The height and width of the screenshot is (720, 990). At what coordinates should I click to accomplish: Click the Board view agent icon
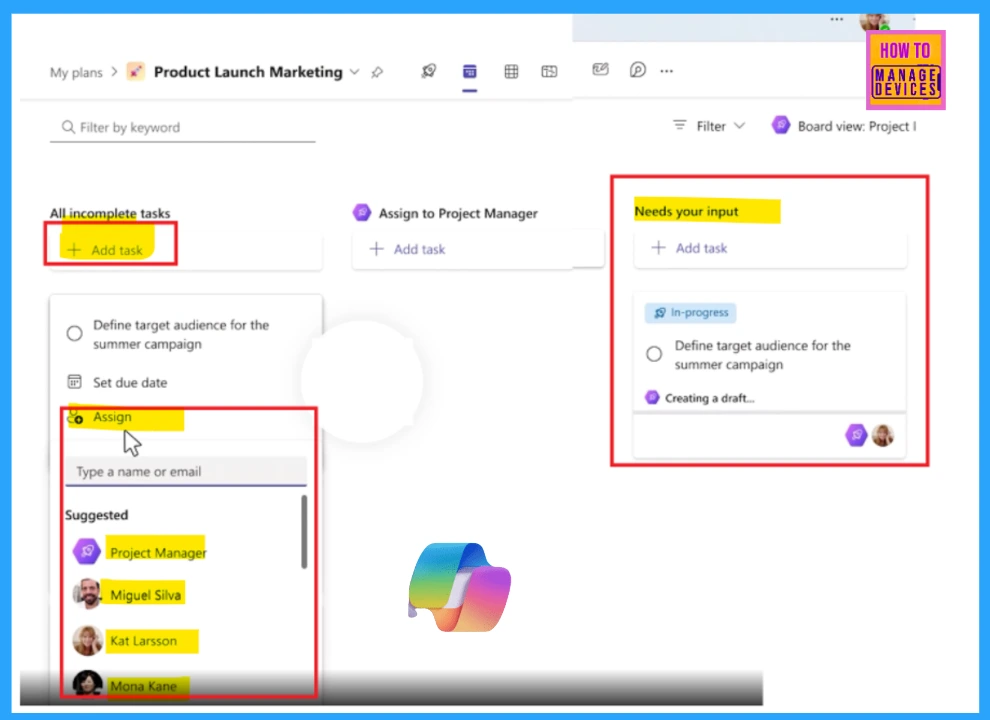(781, 124)
